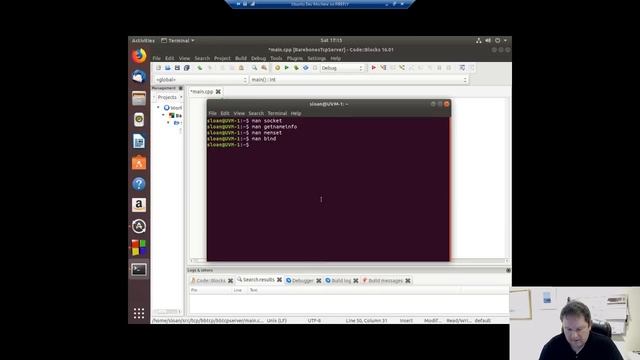Launch LibreOffice Writer from the dock
Viewport: 640px width, 360px height.
(139, 141)
